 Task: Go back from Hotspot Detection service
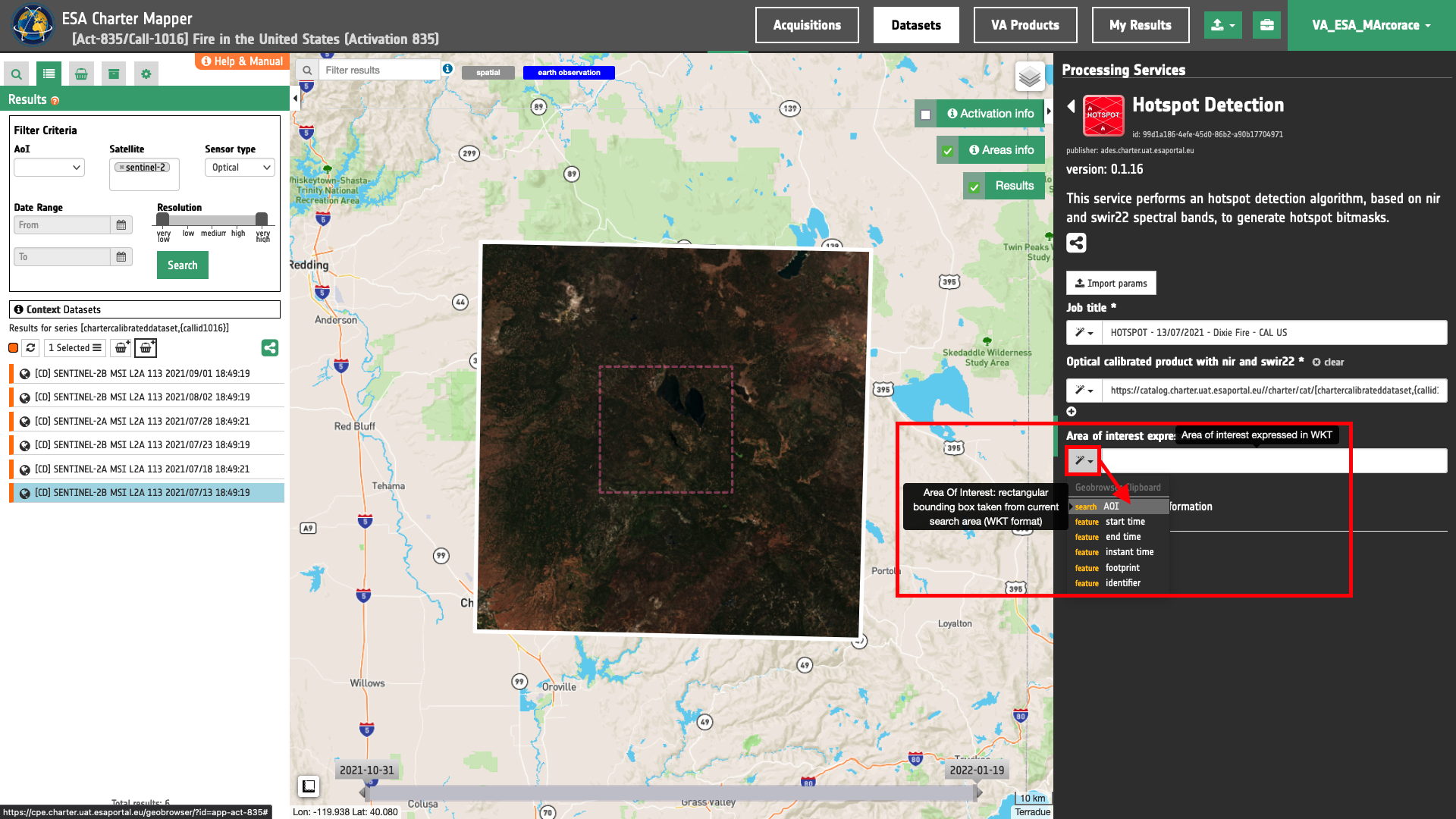[1072, 106]
